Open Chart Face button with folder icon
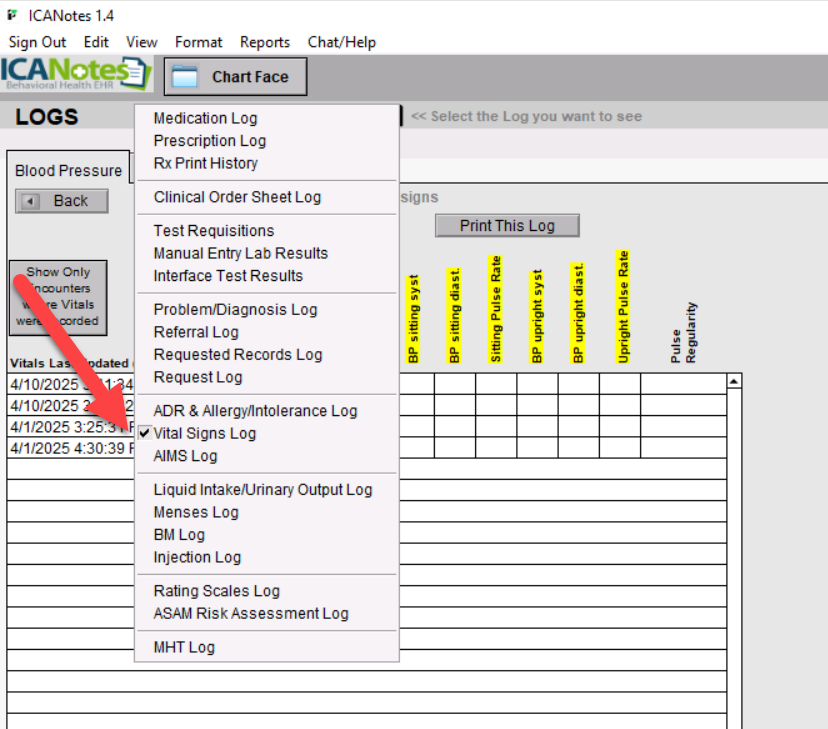Image resolution: width=828 pixels, height=729 pixels. [x=235, y=77]
